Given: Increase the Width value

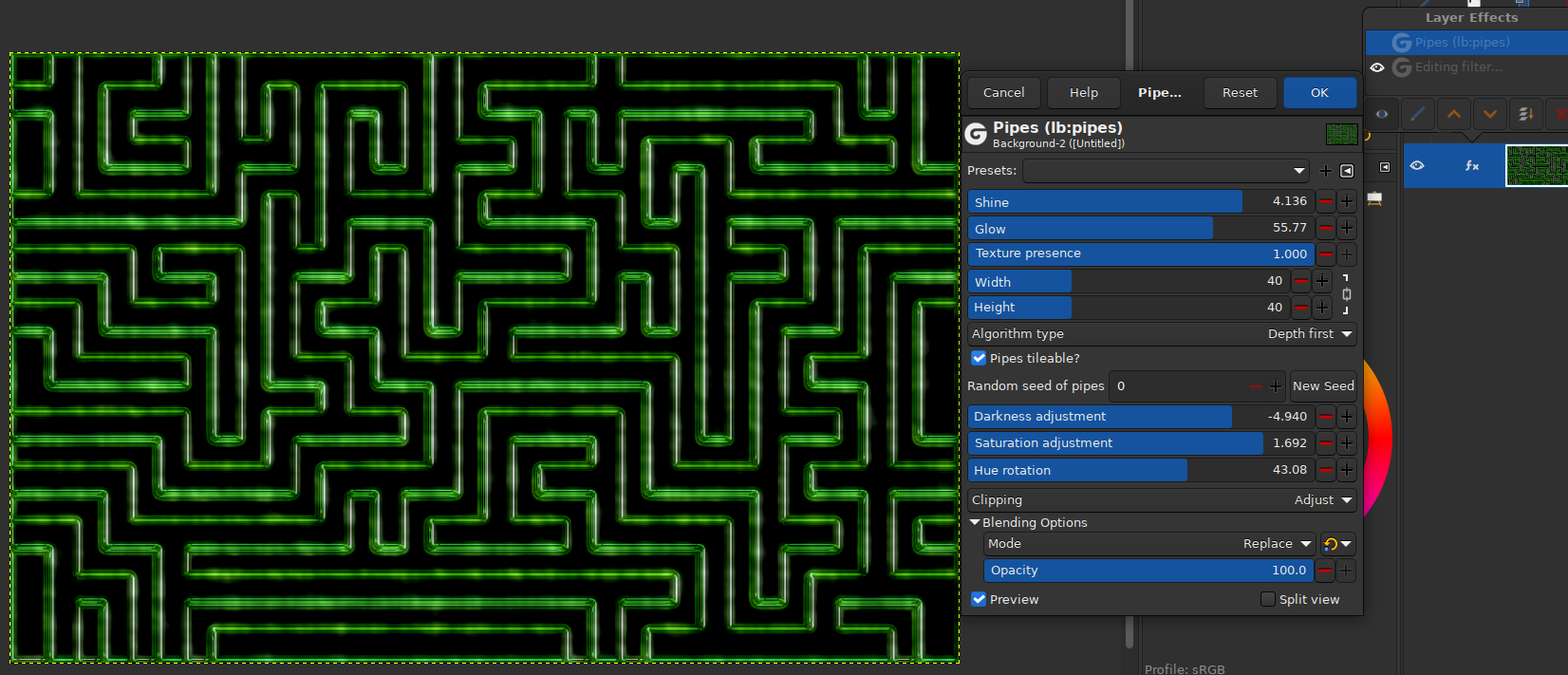Looking at the screenshot, I should (x=1321, y=281).
